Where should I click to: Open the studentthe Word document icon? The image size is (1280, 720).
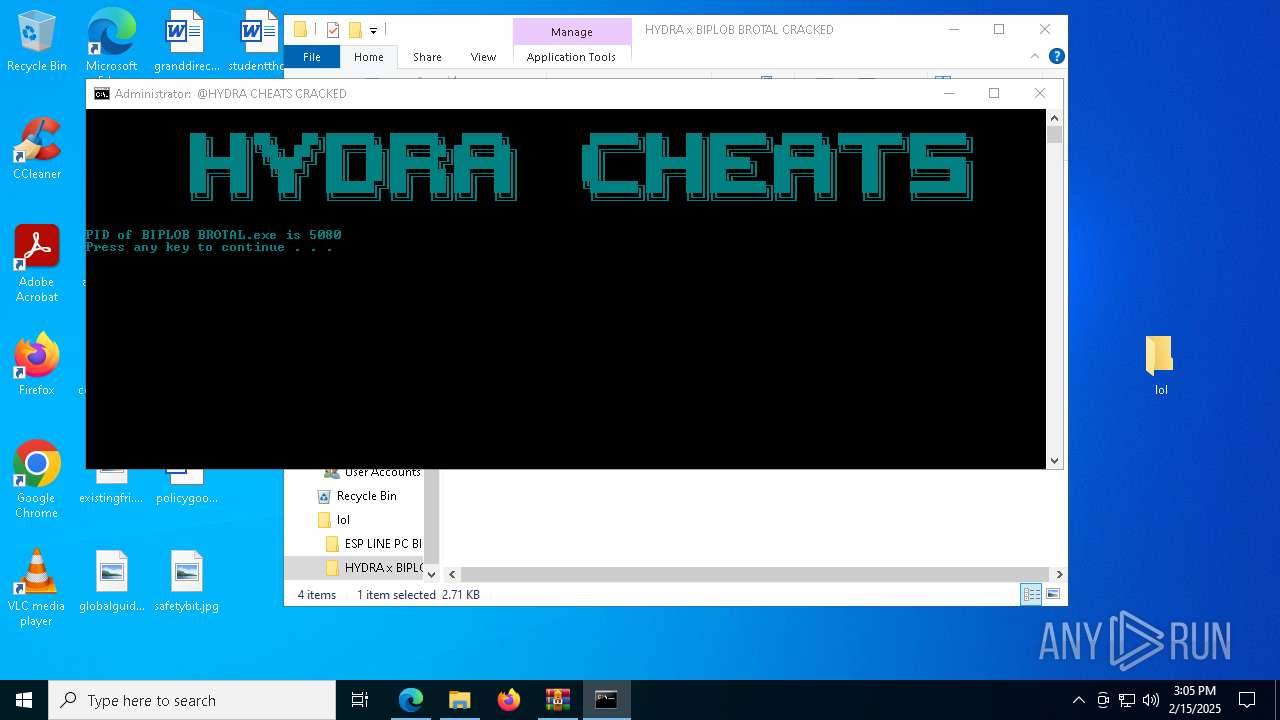(256, 41)
